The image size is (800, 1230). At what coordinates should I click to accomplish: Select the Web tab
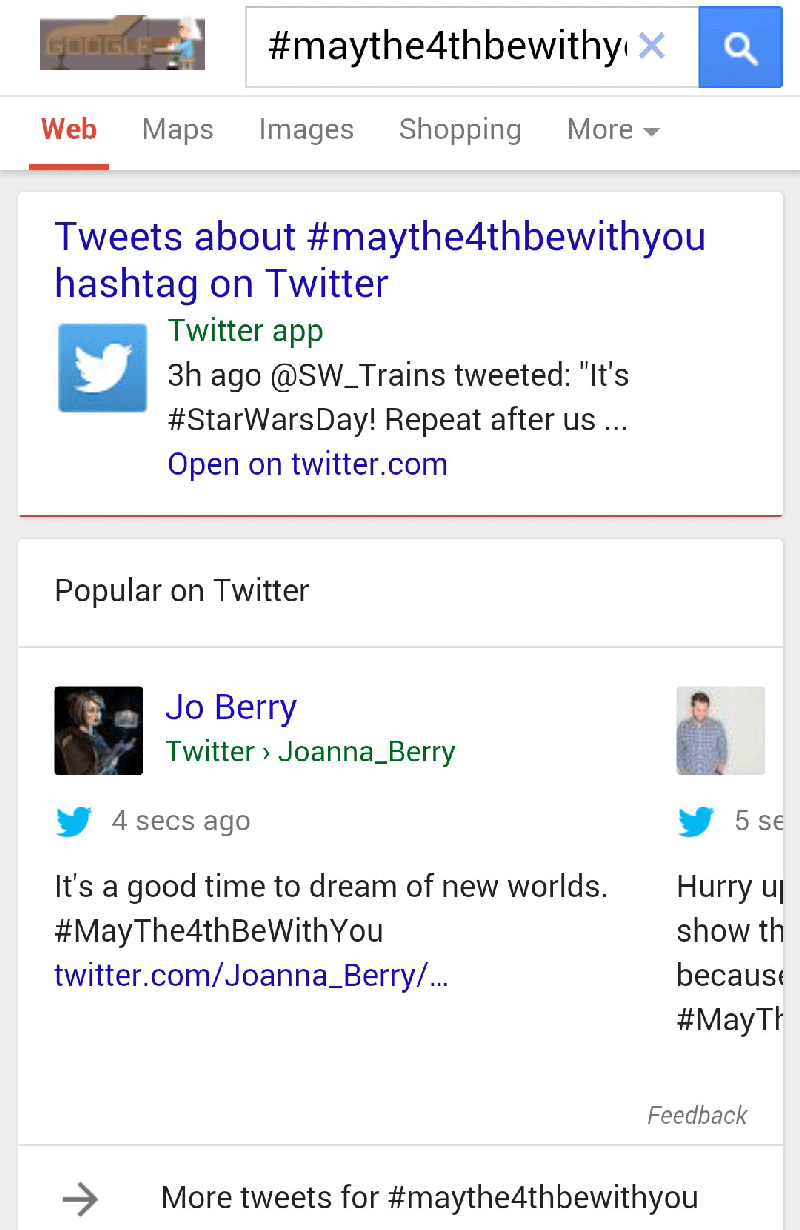pos(69,130)
